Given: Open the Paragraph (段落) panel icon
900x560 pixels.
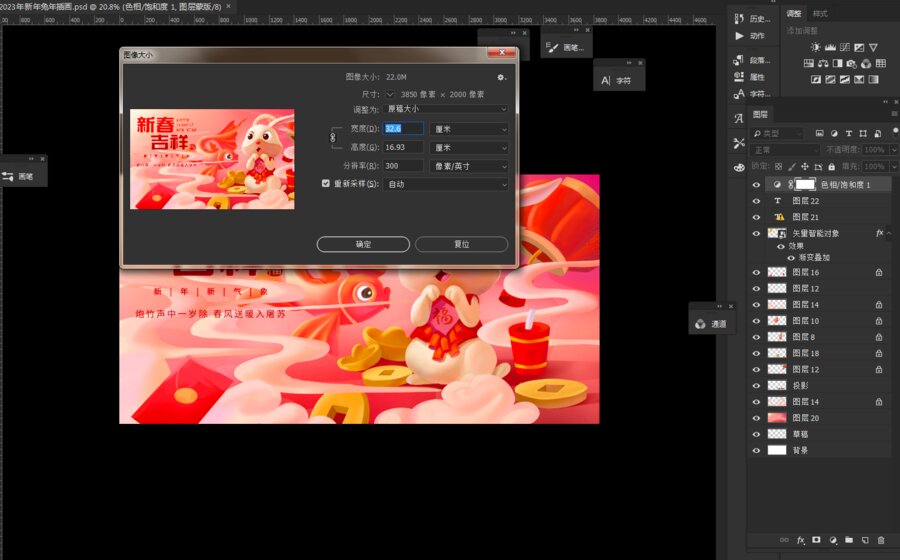Looking at the screenshot, I should [739, 60].
